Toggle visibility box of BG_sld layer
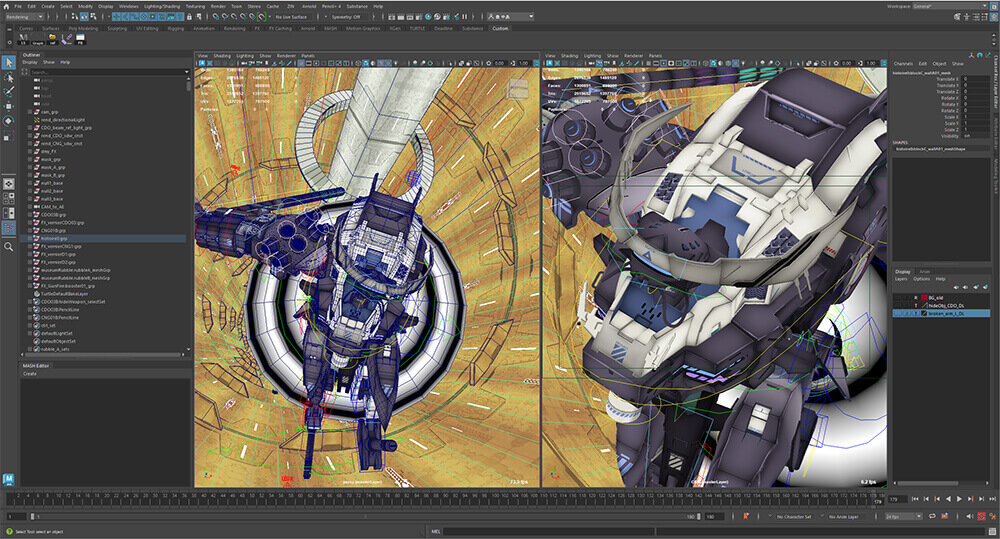 tap(897, 296)
